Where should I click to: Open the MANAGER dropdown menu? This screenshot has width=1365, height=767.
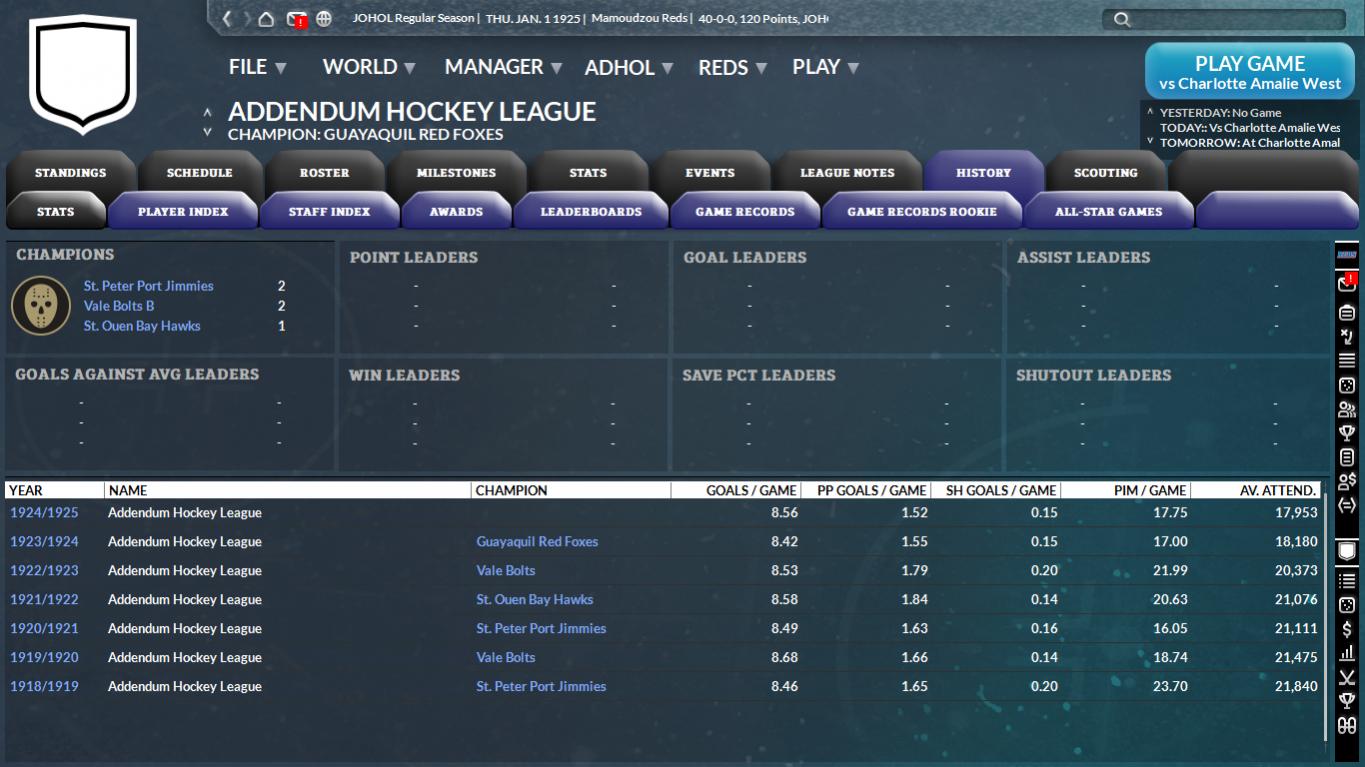point(503,67)
